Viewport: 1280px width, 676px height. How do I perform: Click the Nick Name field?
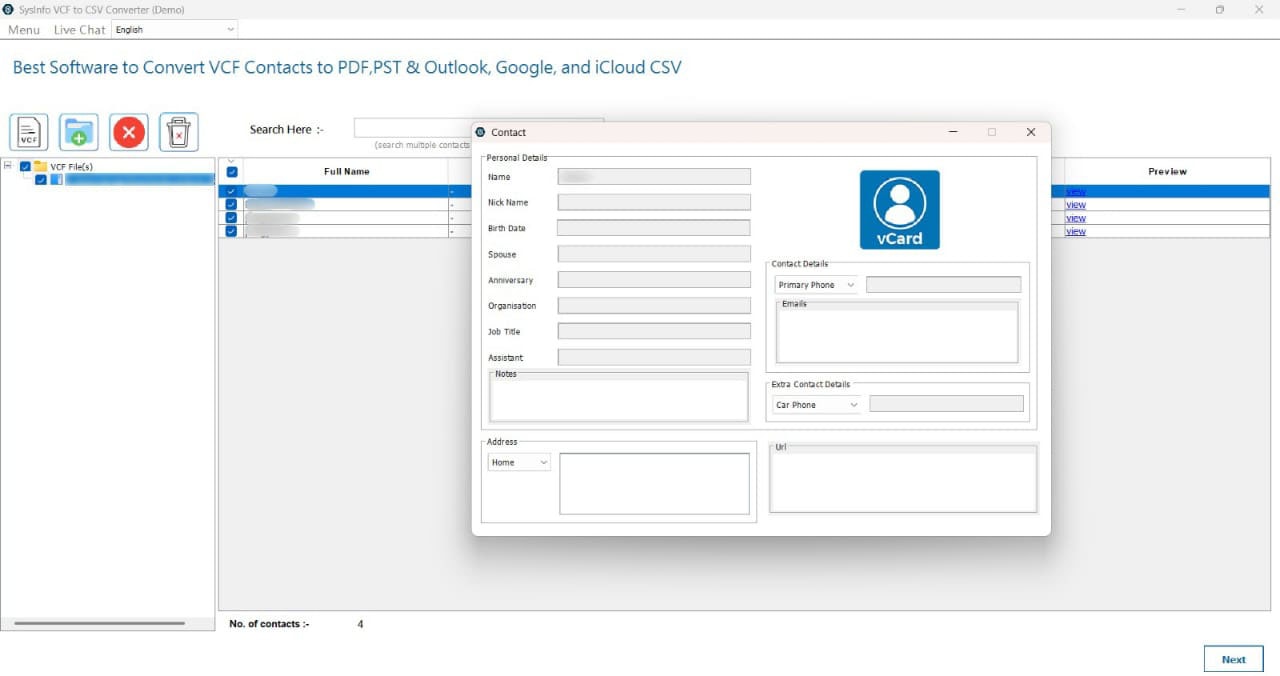point(654,202)
